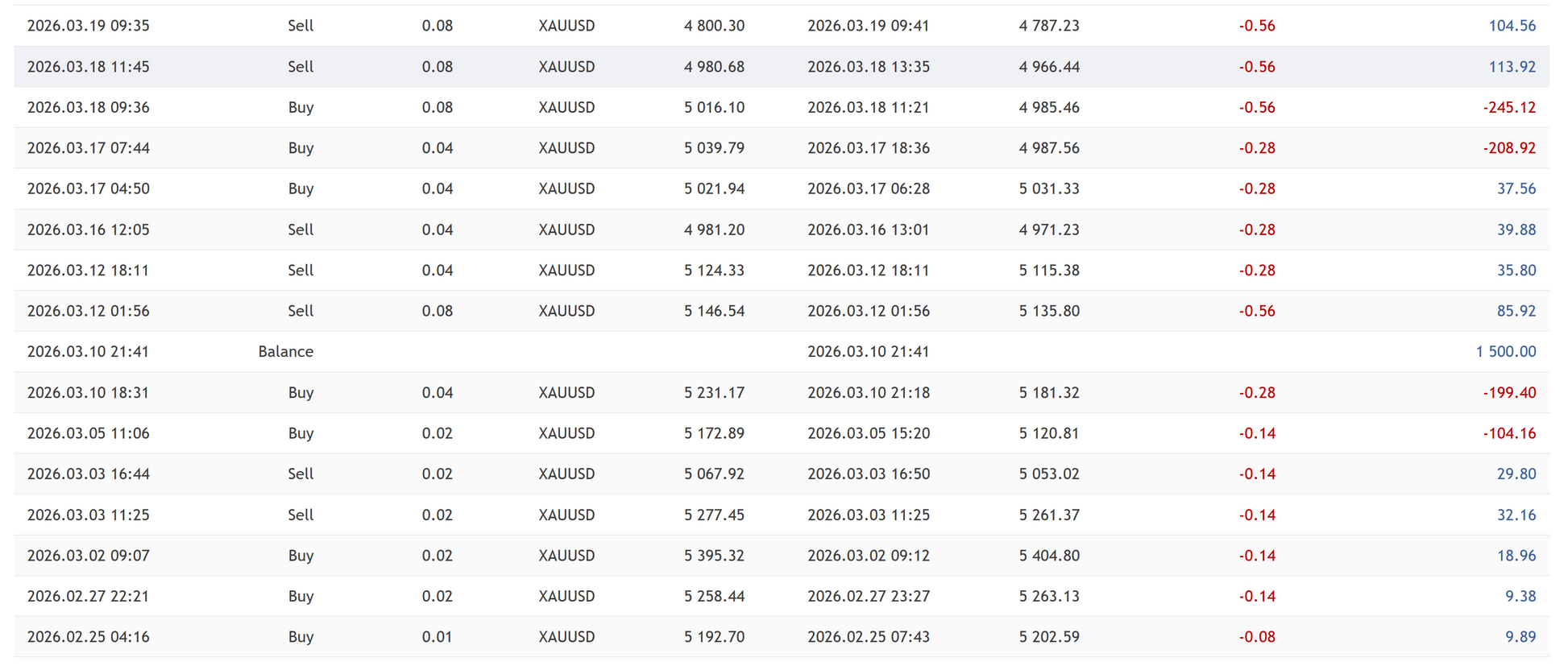
Task: Select close time 2026.03.16 13:01
Action: 868,230
